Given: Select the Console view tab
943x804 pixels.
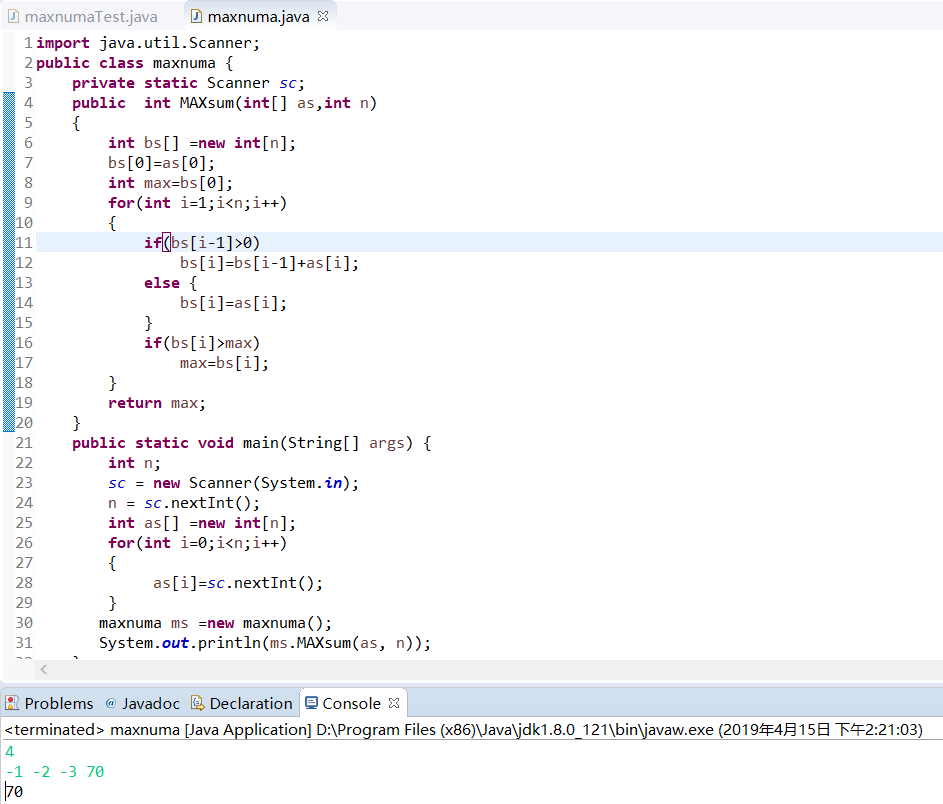Looking at the screenshot, I should click(x=351, y=703).
